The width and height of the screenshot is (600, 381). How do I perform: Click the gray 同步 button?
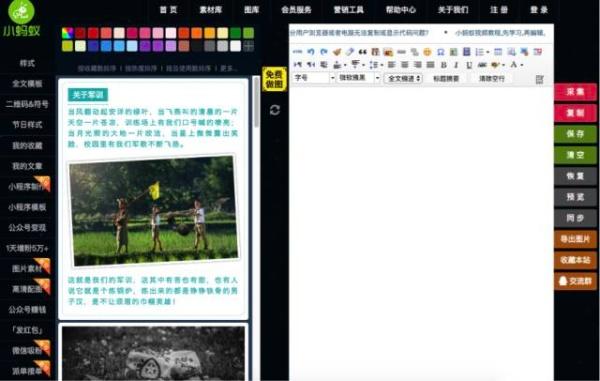pos(575,218)
